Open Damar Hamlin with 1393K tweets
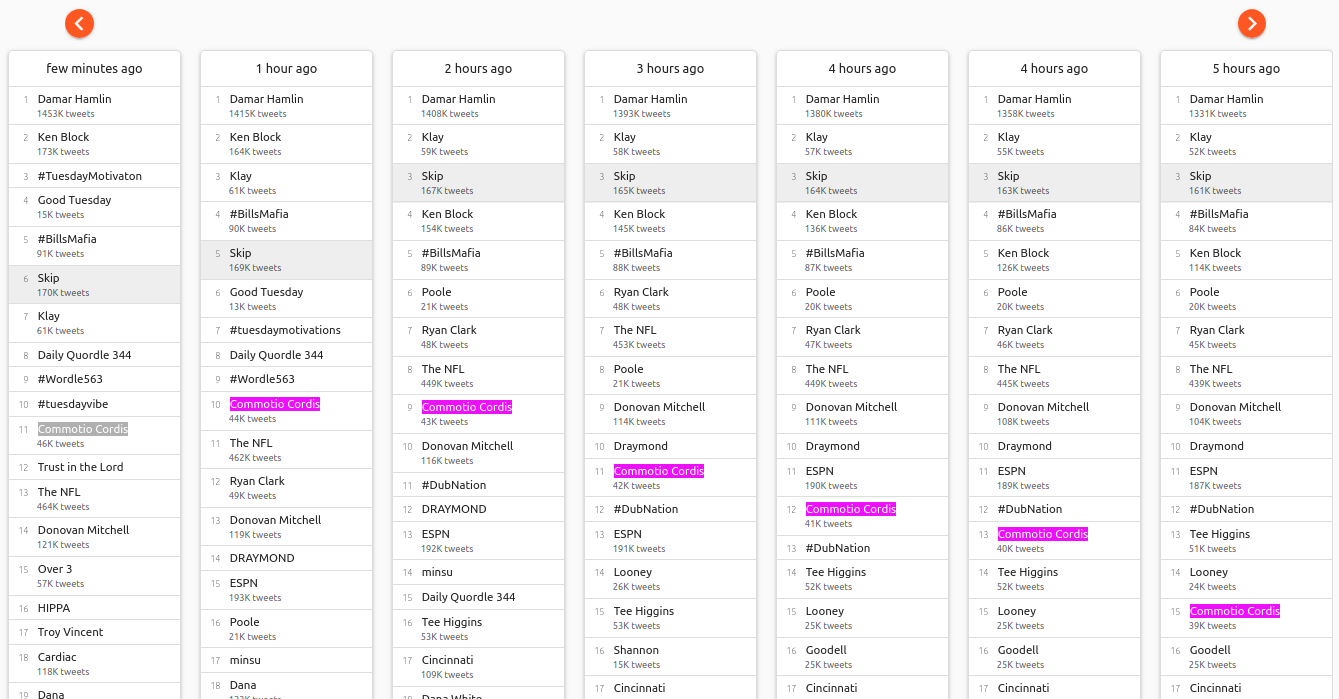Viewport: 1339px width, 699px height. [671, 106]
